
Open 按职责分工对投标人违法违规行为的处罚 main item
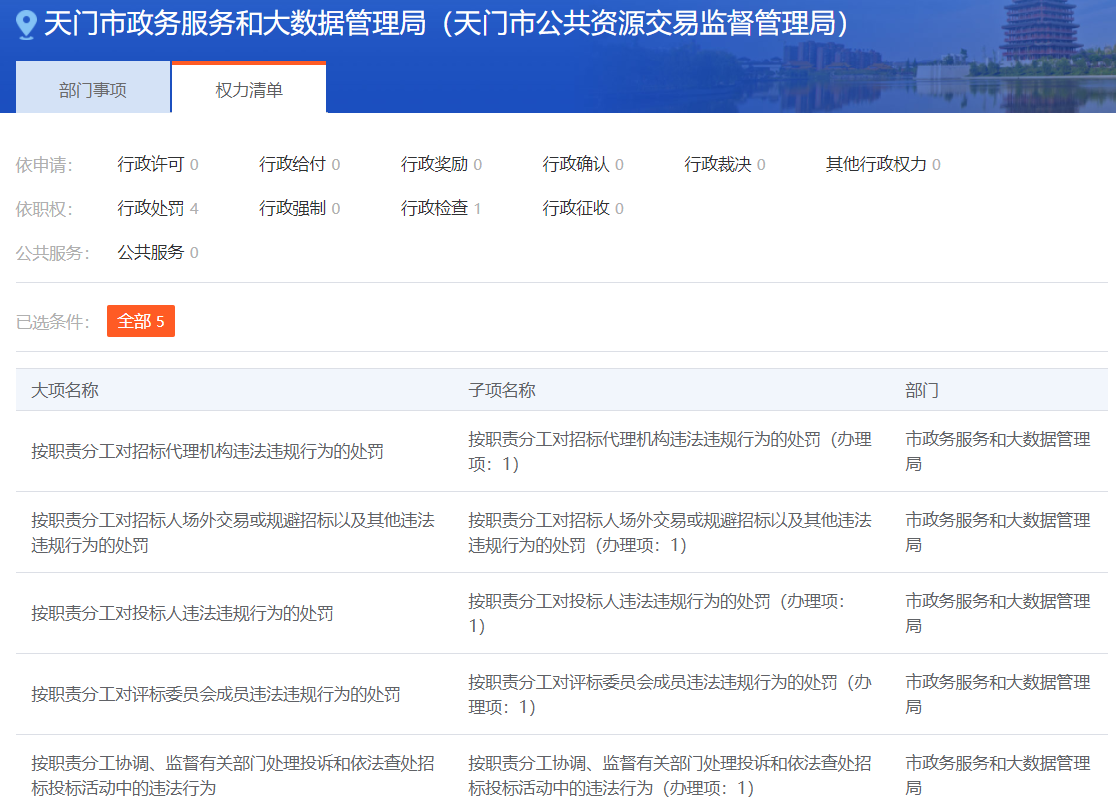(x=182, y=613)
